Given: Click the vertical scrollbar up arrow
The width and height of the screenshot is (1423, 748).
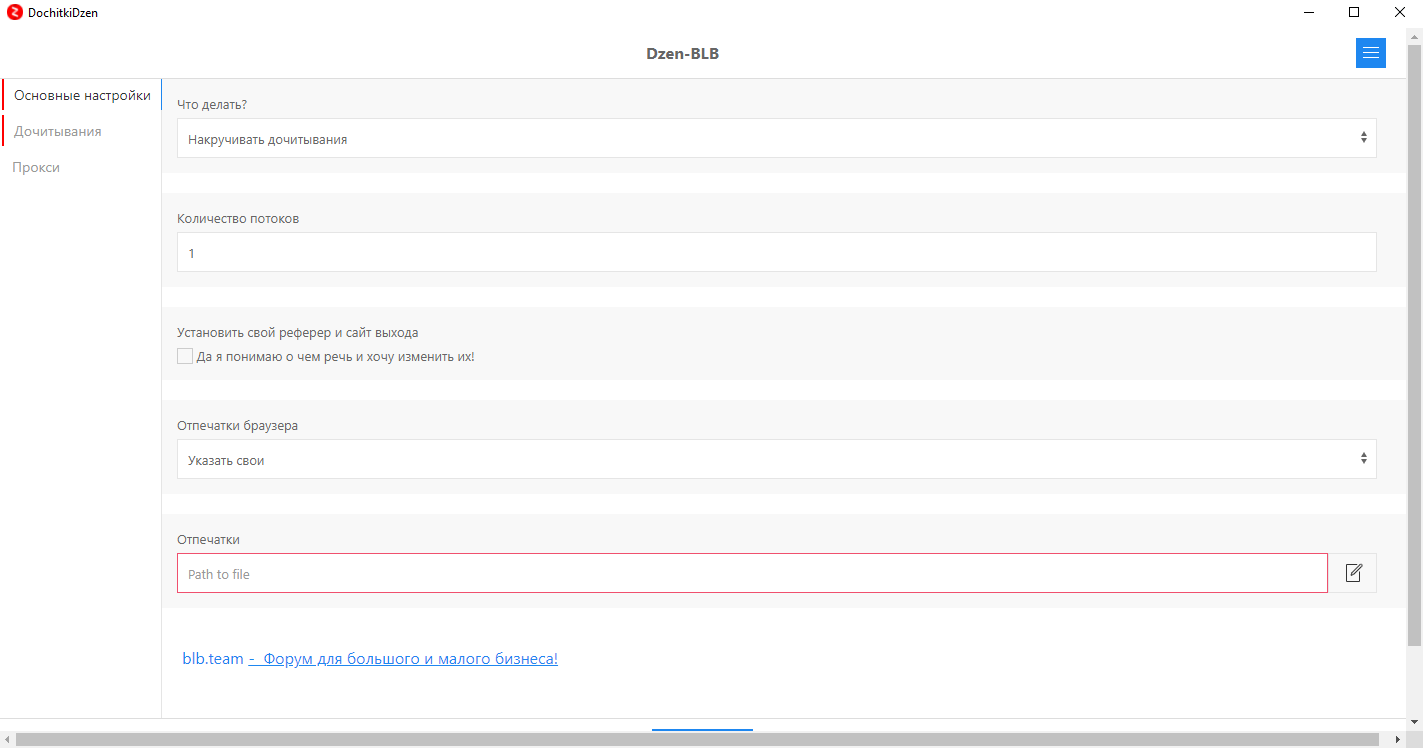Looking at the screenshot, I should tap(1414, 37).
